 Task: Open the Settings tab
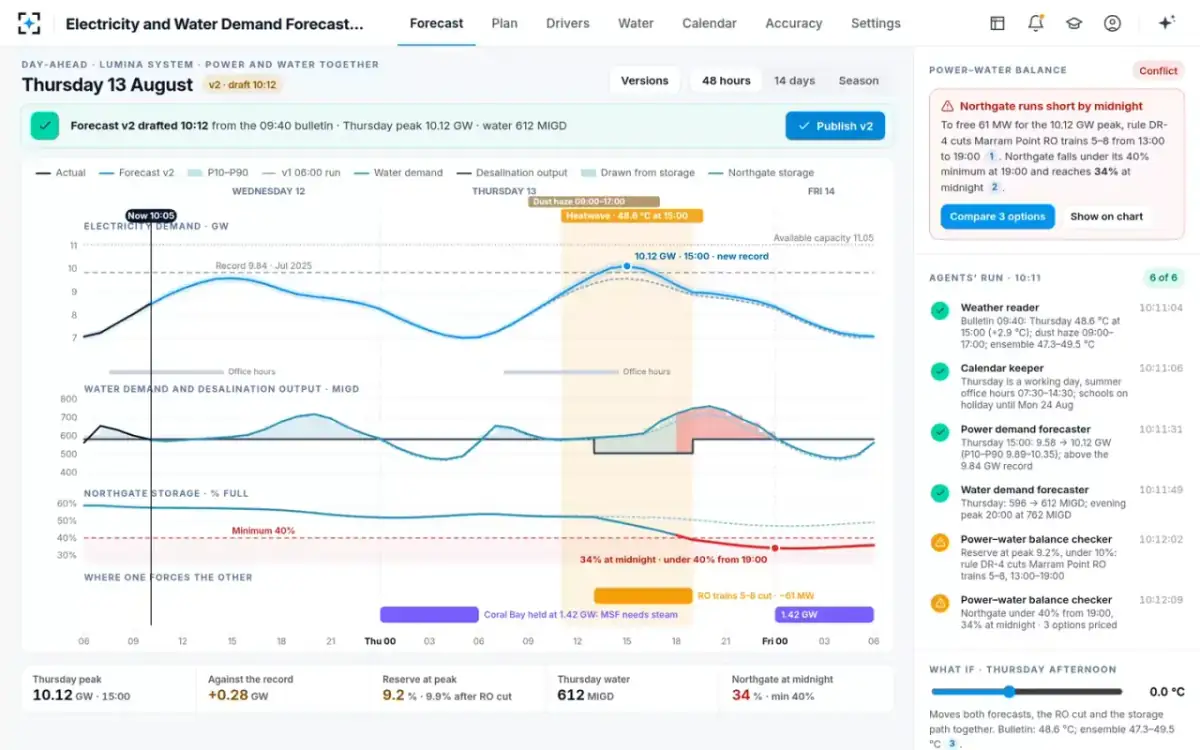(x=876, y=23)
